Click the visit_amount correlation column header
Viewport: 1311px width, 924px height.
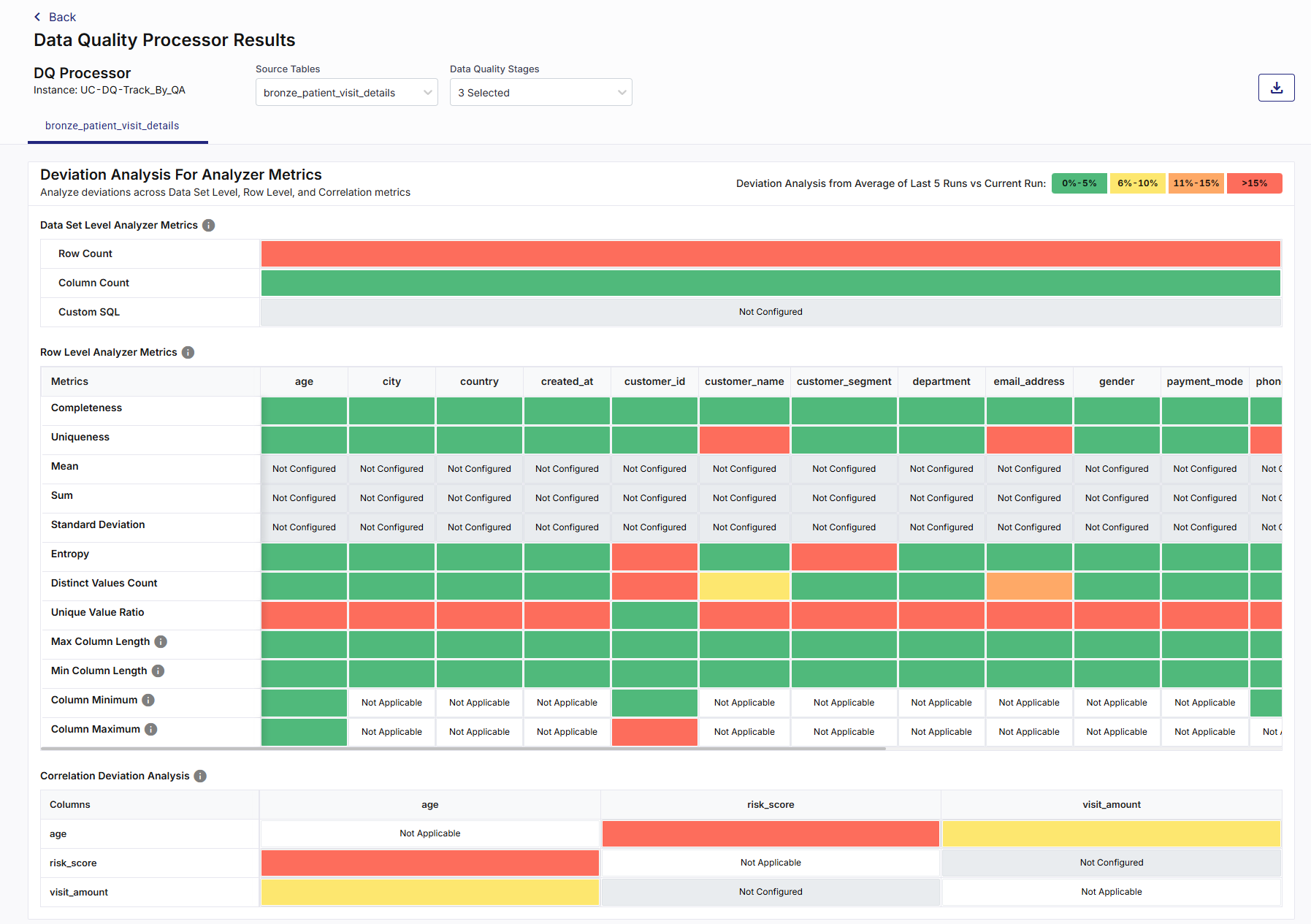pyautogui.click(x=1111, y=804)
